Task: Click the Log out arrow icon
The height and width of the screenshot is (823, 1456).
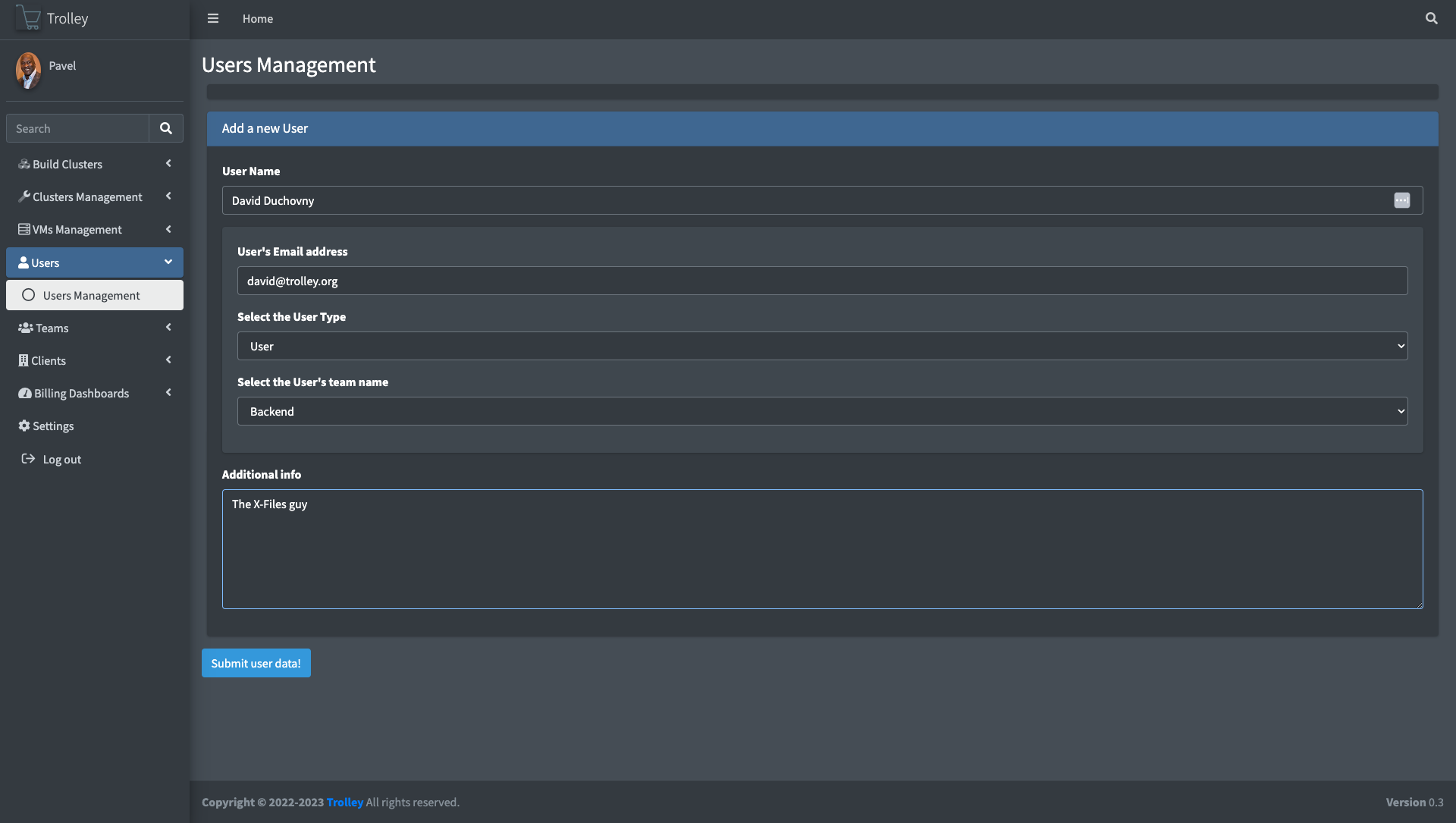Action: click(28, 459)
